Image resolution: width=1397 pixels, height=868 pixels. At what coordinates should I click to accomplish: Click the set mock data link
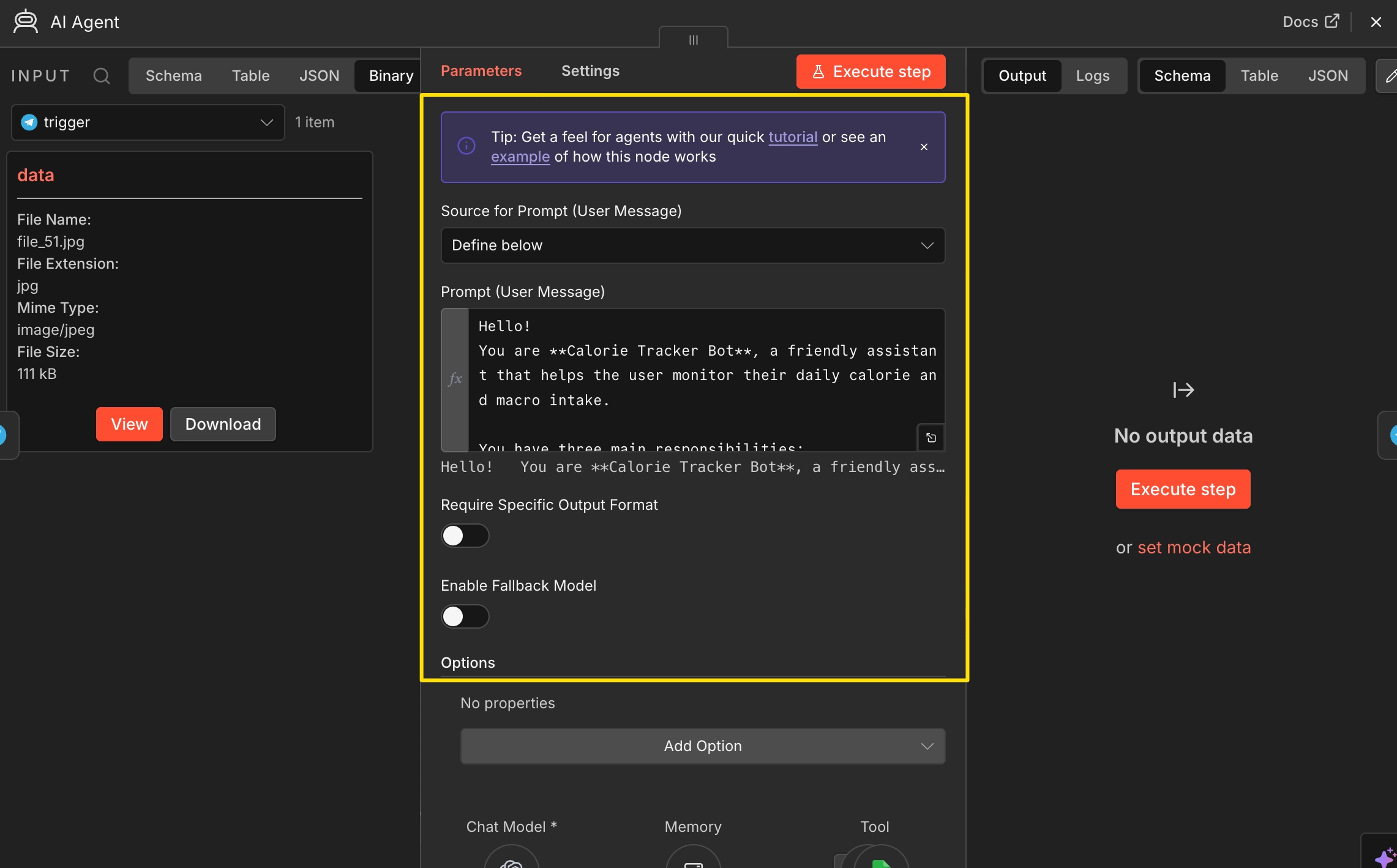click(x=1194, y=547)
